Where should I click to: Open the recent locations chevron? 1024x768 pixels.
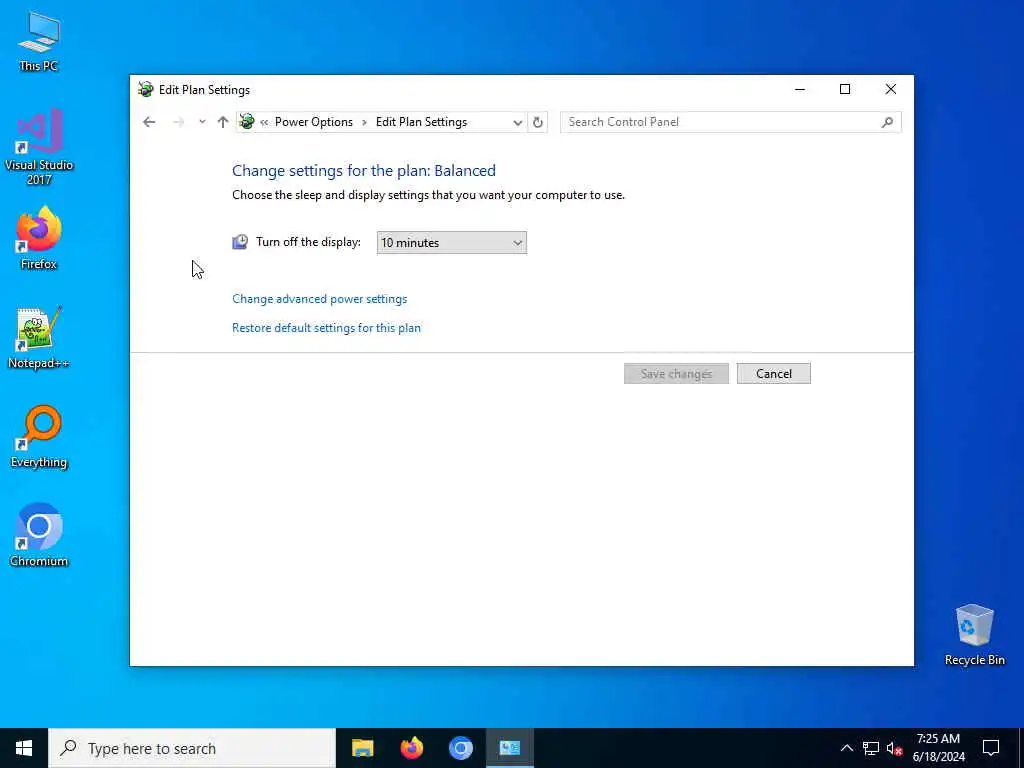[x=202, y=122]
